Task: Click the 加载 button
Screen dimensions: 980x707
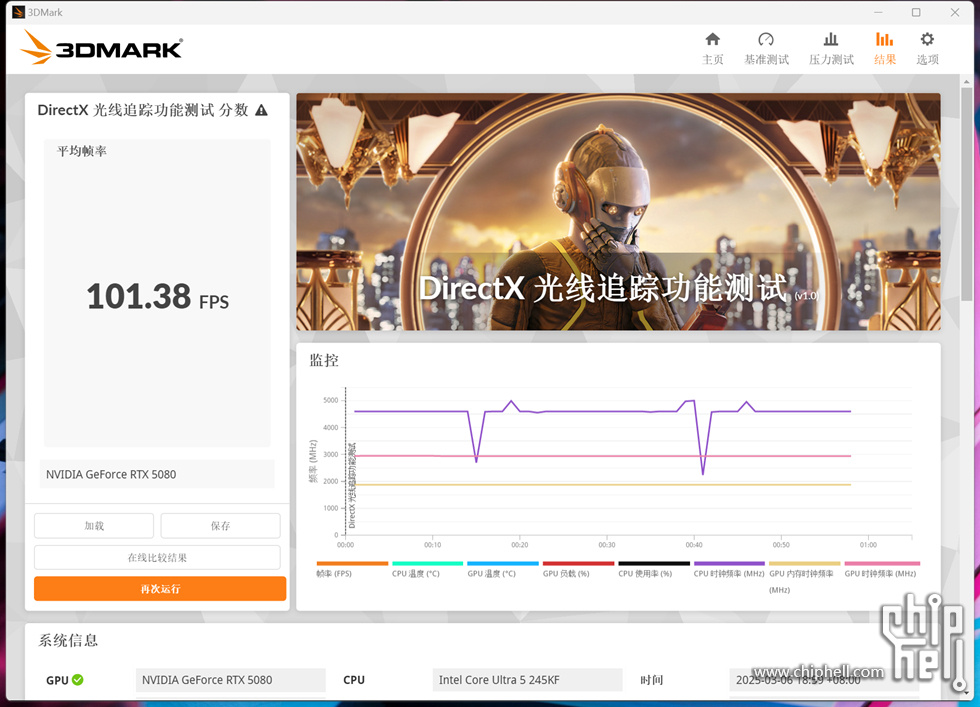Action: pos(94,526)
